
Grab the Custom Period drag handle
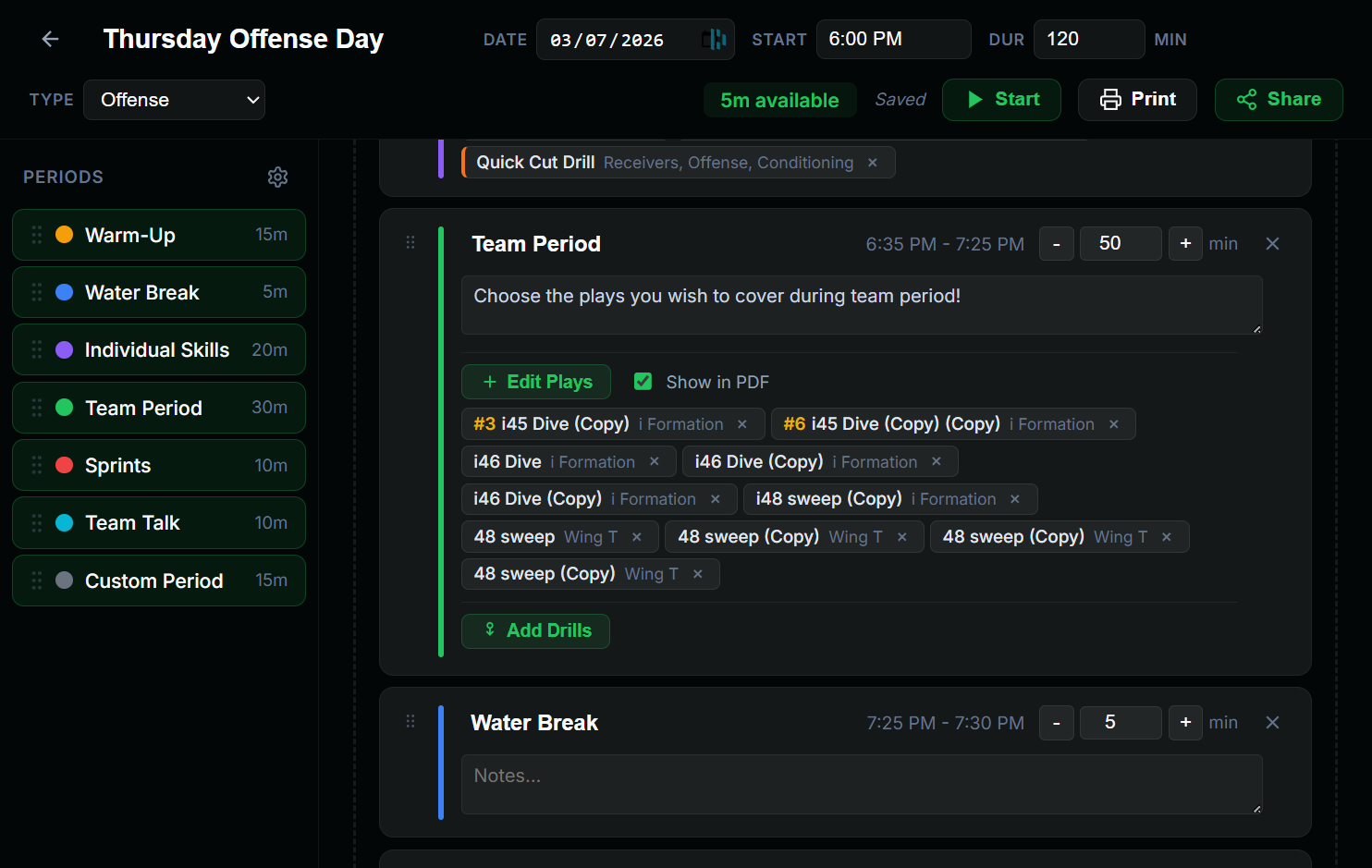pos(37,581)
